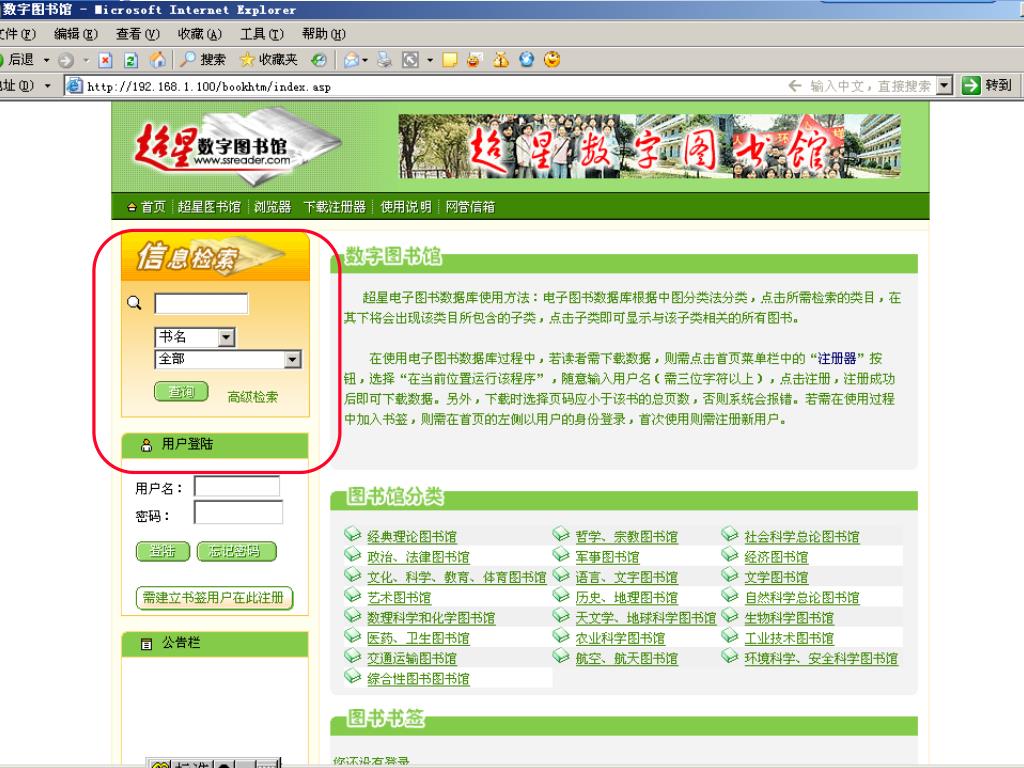Click the 忘记密码 button
The width and height of the screenshot is (1024, 768).
(236, 551)
